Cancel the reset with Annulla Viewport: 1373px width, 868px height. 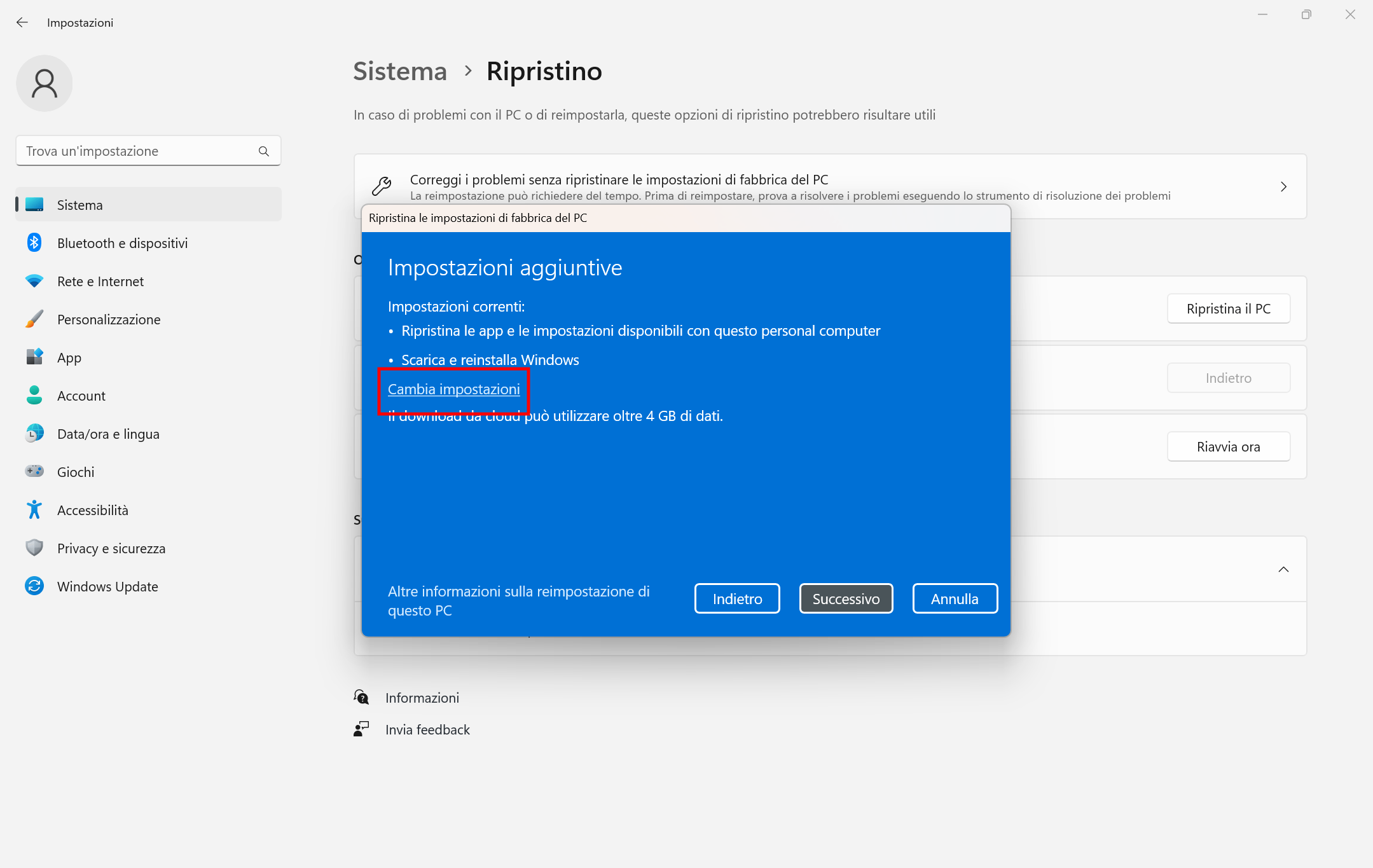pos(955,598)
